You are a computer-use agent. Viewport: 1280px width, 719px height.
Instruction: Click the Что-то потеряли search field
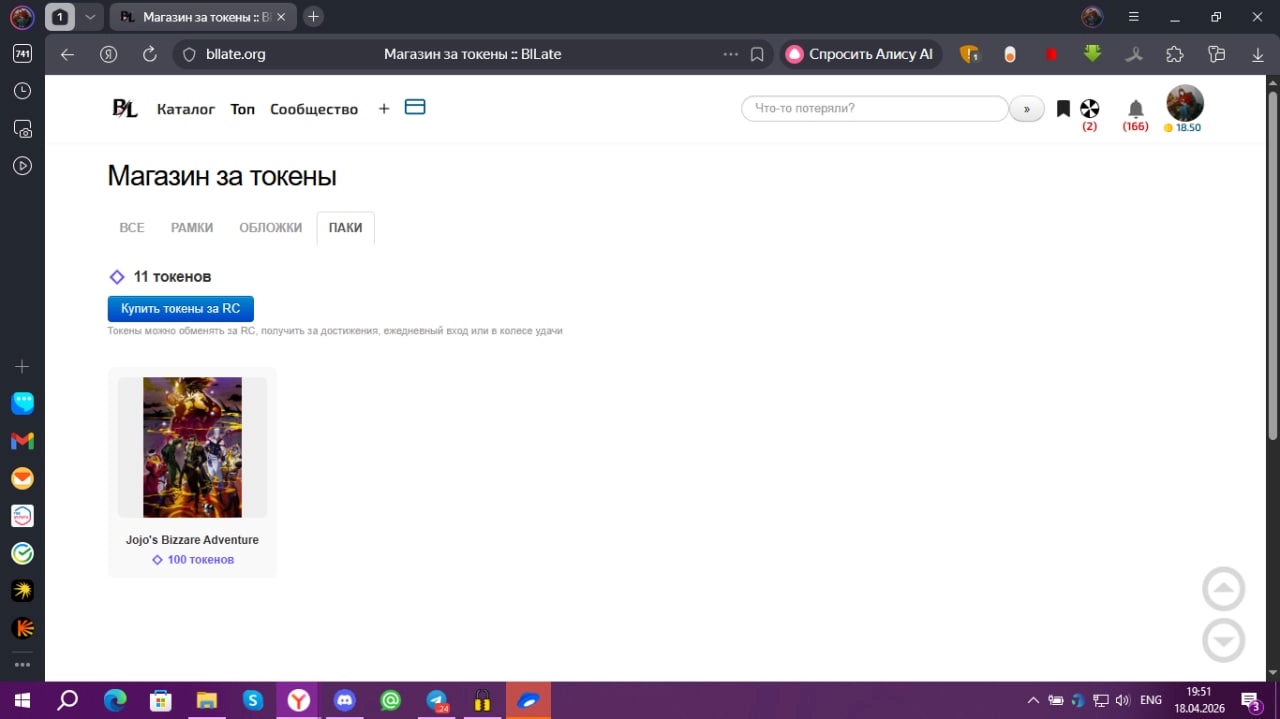pos(874,108)
